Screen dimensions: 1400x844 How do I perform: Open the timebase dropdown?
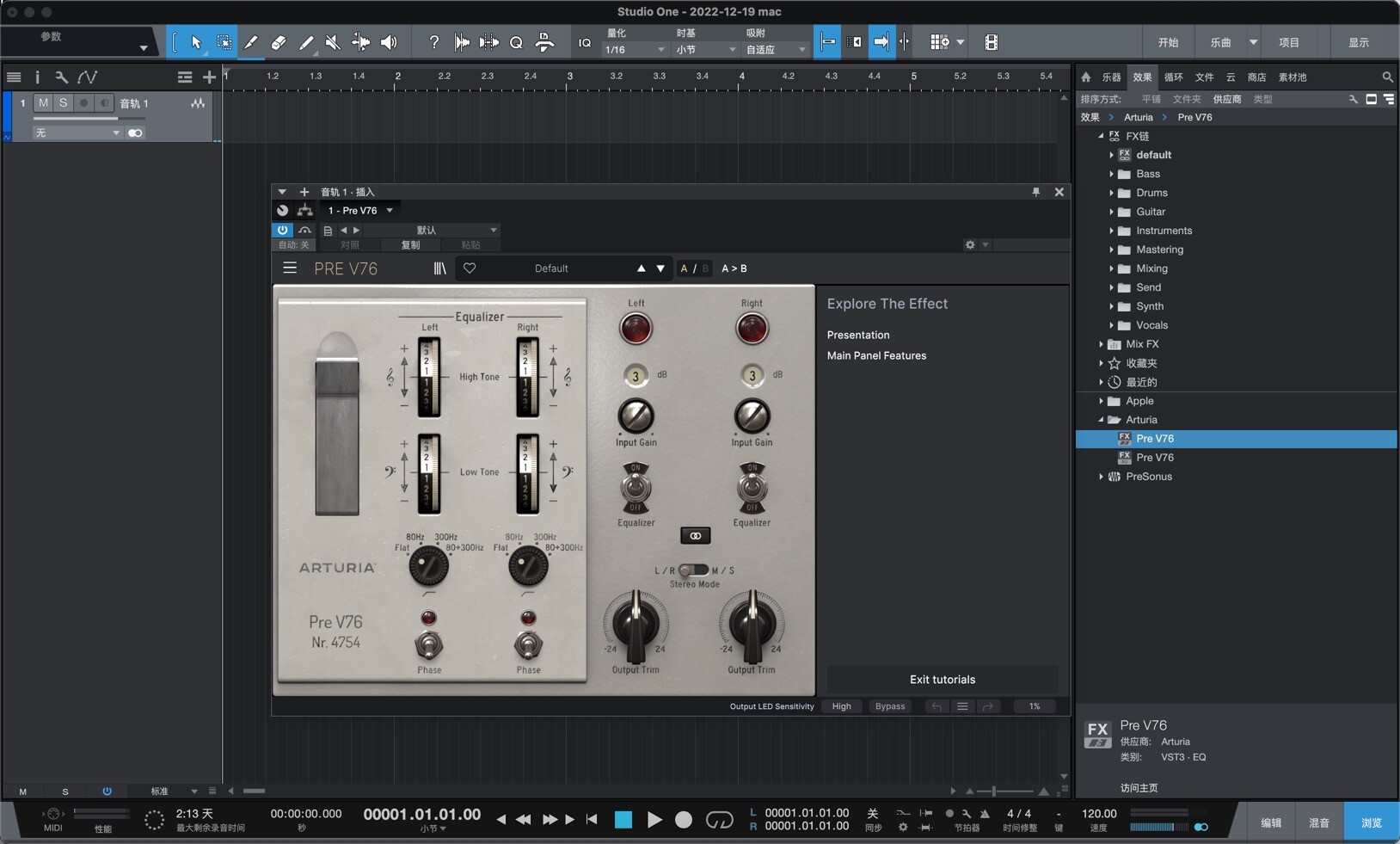(x=705, y=50)
